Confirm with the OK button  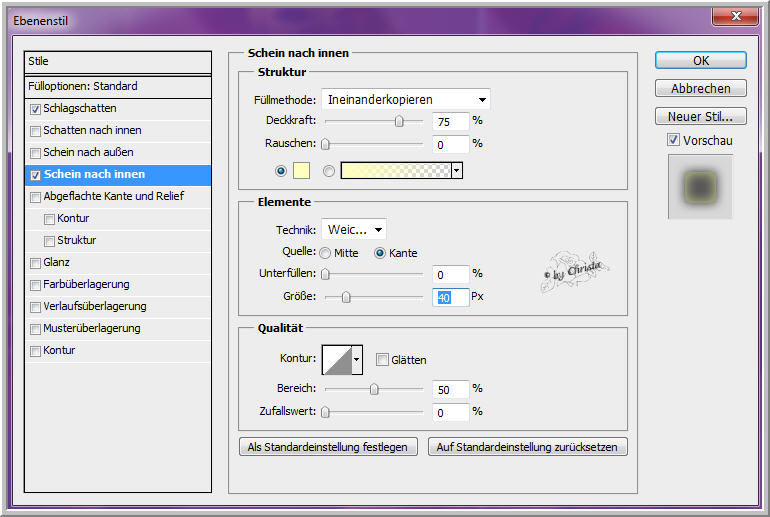coord(701,60)
